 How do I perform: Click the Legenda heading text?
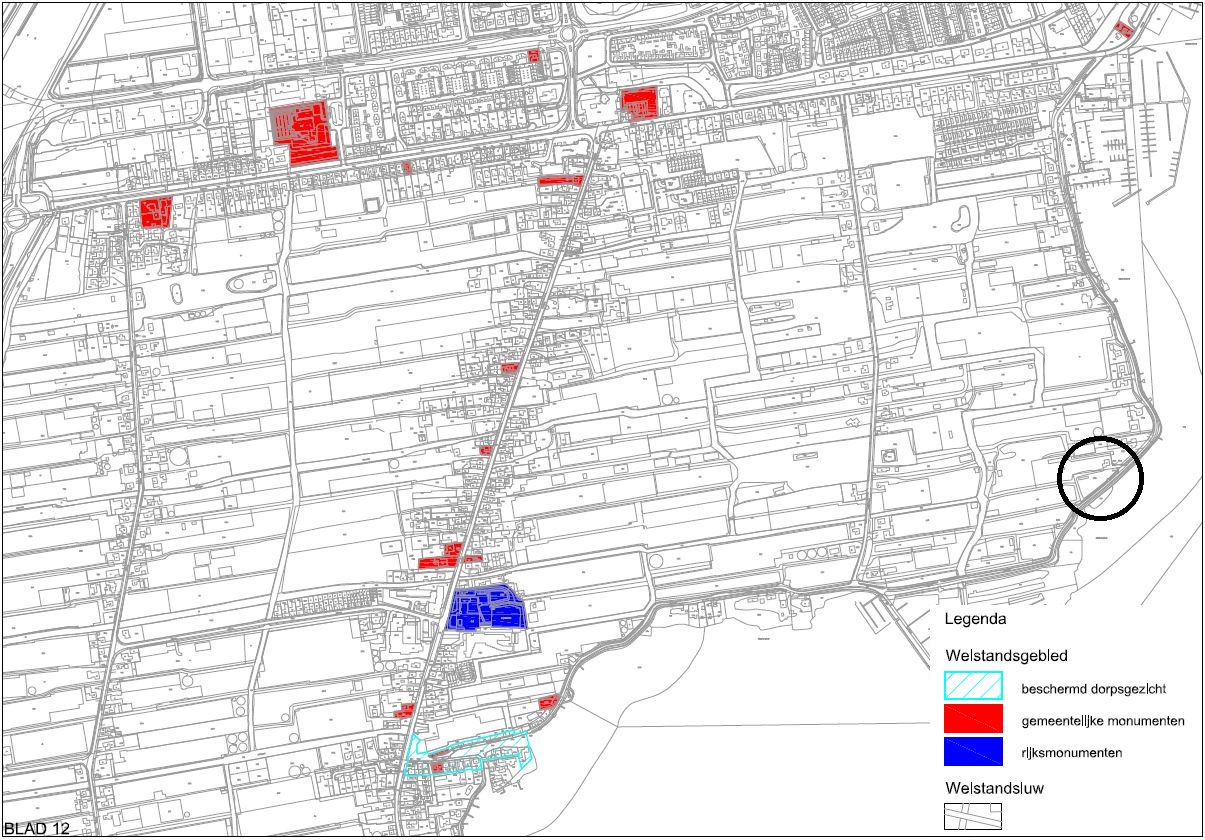click(x=973, y=620)
